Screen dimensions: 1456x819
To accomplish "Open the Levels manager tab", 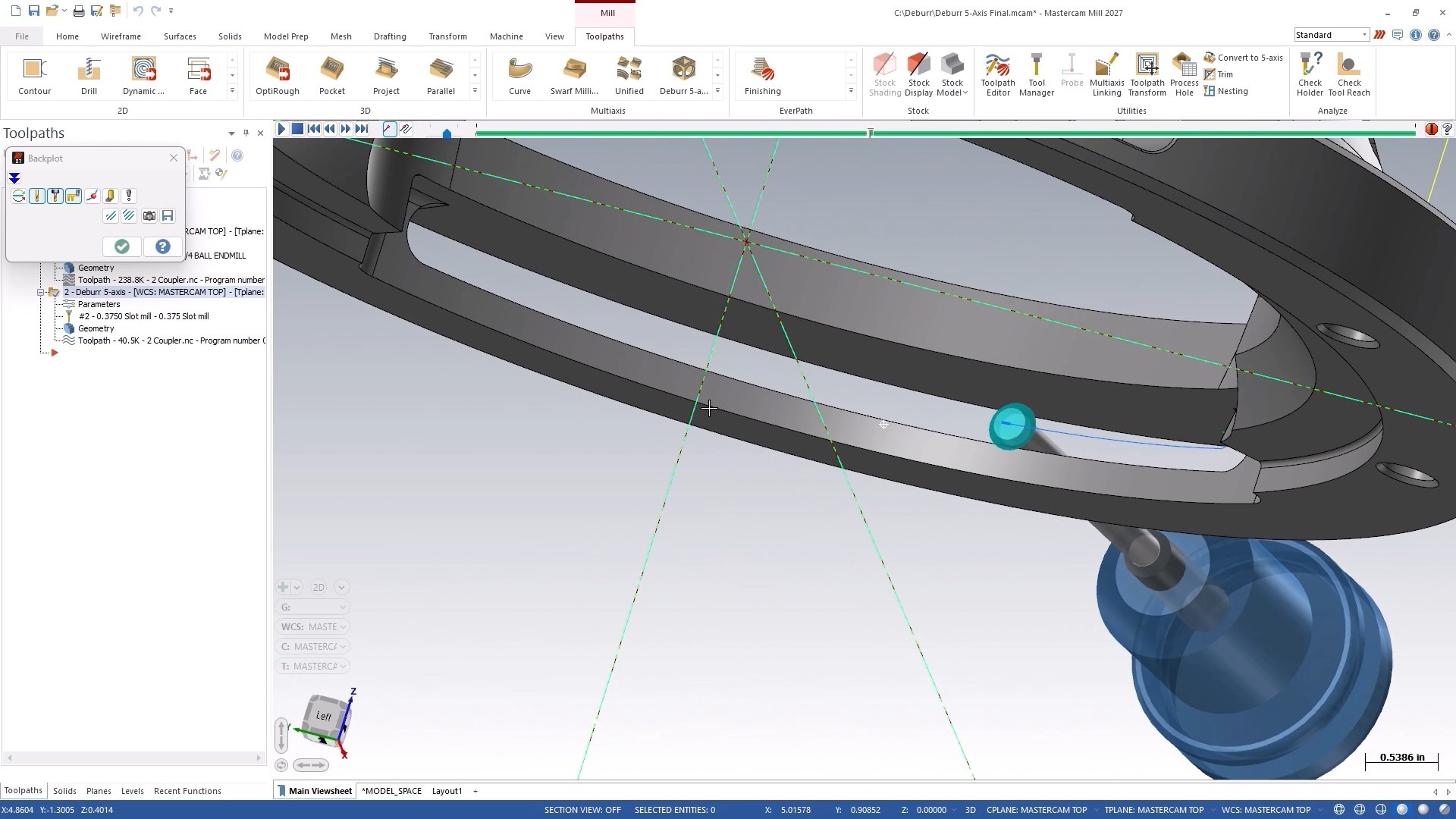I will (x=132, y=791).
